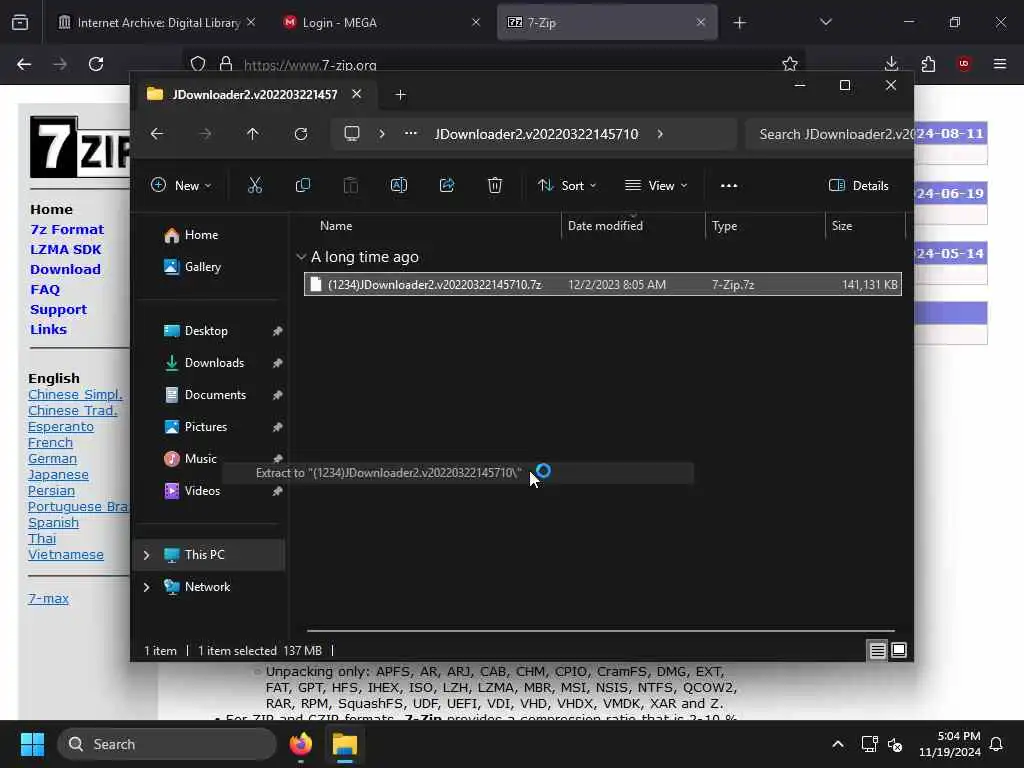This screenshot has height=768, width=1024.
Task: Expand hidden path via address bar ellipsis
Action: [410, 134]
